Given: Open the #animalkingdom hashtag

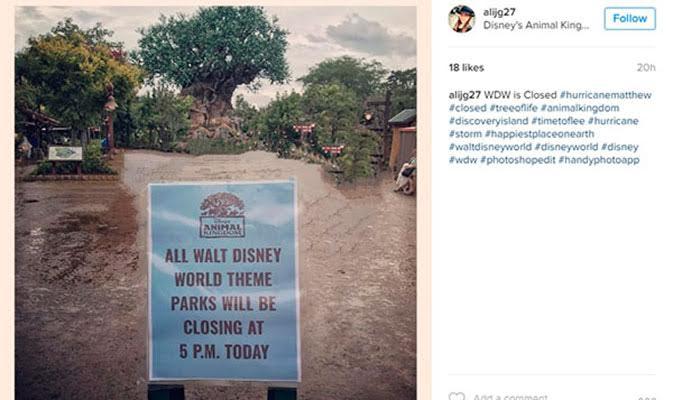Looking at the screenshot, I should point(580,108).
